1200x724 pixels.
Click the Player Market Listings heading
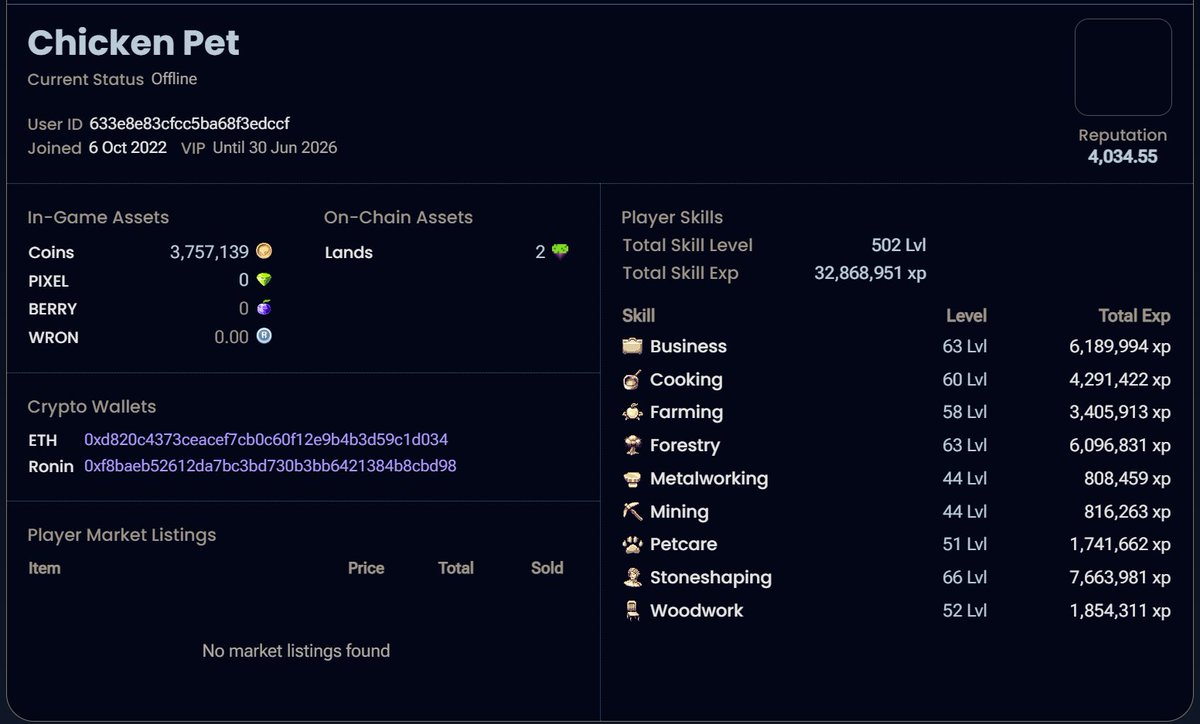click(122, 535)
